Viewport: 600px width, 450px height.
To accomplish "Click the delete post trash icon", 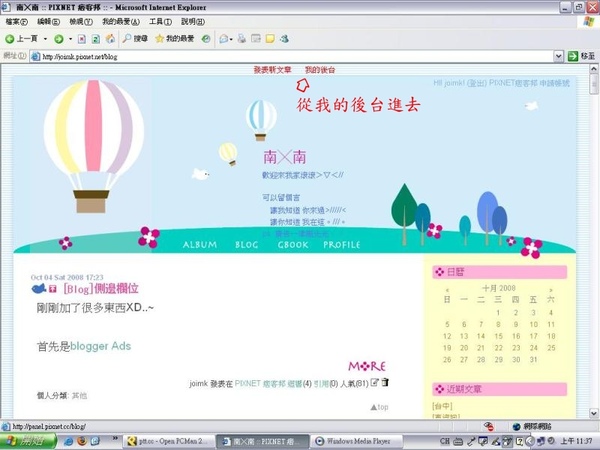I will [385, 382].
